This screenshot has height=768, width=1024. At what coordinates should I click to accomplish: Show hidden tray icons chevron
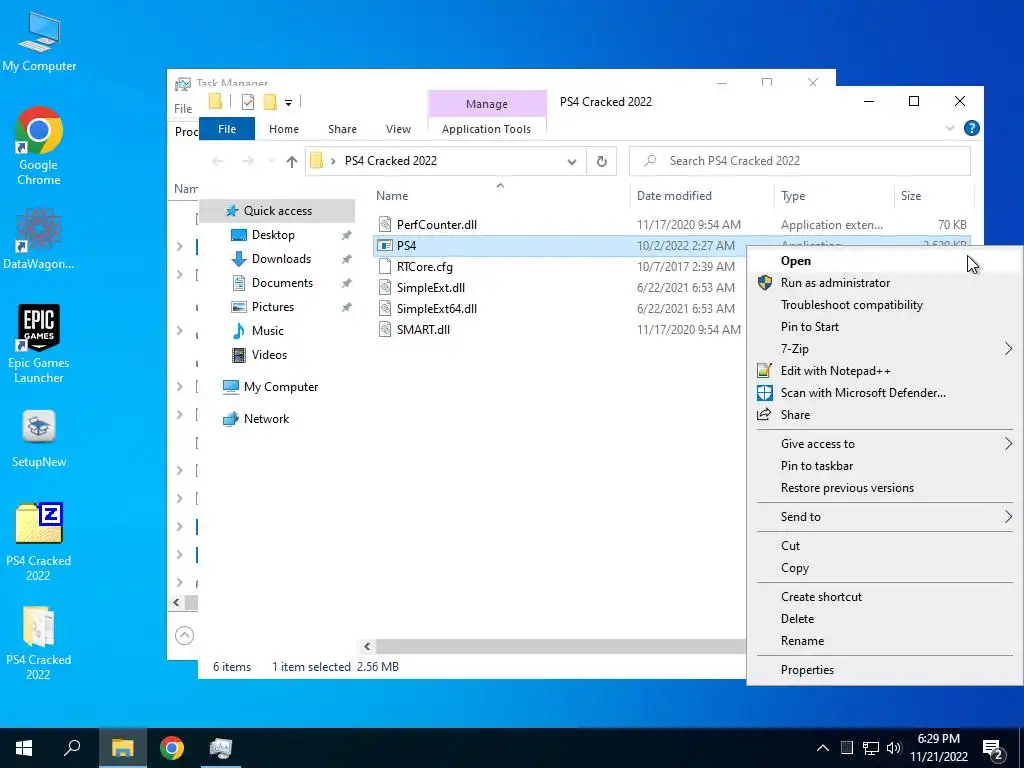823,748
